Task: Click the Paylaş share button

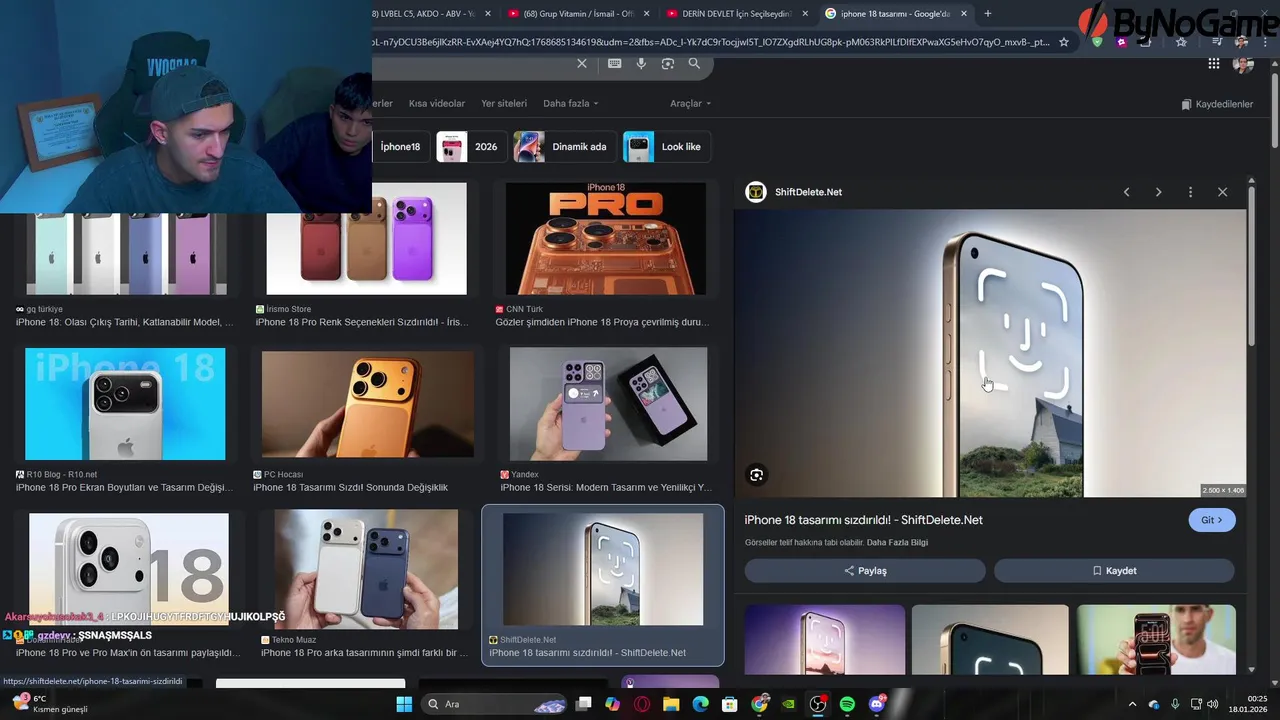Action: (x=865, y=571)
